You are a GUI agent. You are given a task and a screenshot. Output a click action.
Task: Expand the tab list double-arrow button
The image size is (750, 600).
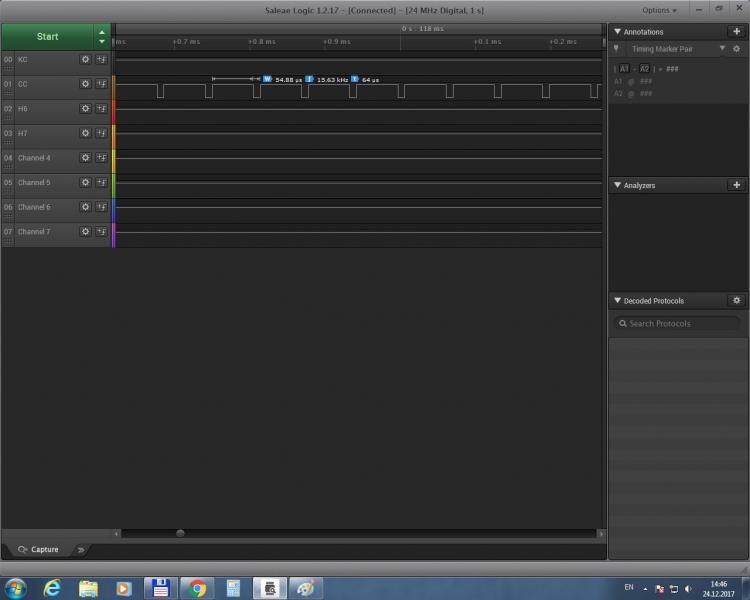(81, 549)
